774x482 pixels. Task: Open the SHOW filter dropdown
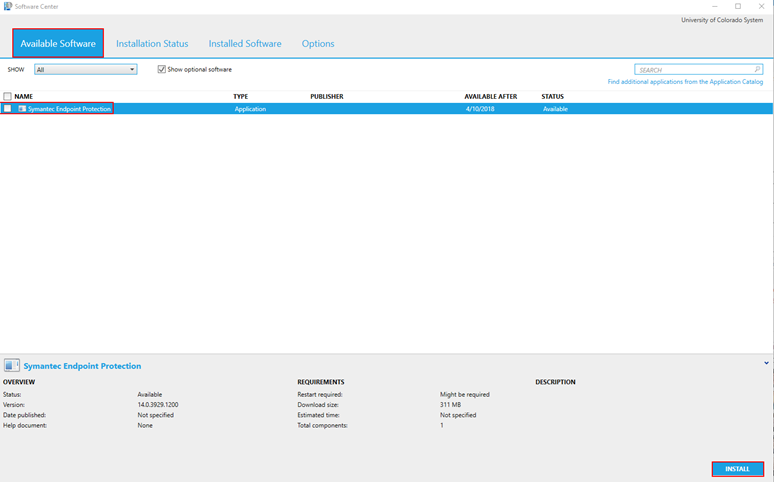point(85,70)
